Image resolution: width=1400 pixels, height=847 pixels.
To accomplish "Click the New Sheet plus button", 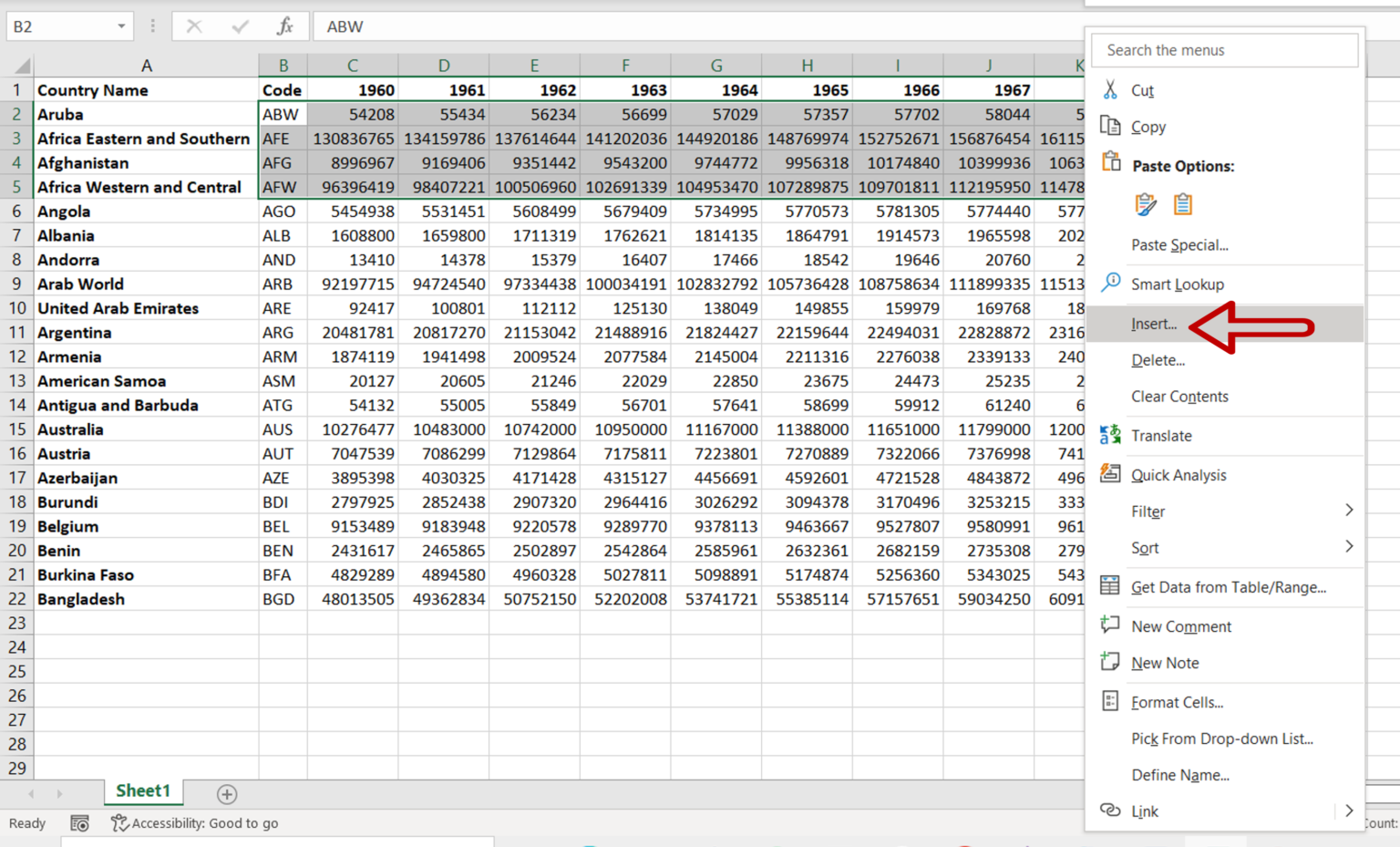I will (226, 794).
